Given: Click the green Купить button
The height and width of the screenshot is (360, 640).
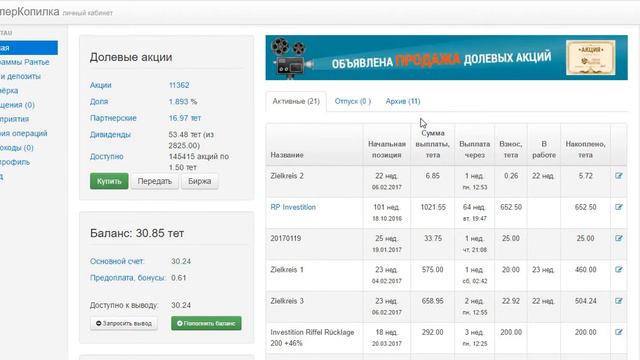Looking at the screenshot, I should click(109, 181).
